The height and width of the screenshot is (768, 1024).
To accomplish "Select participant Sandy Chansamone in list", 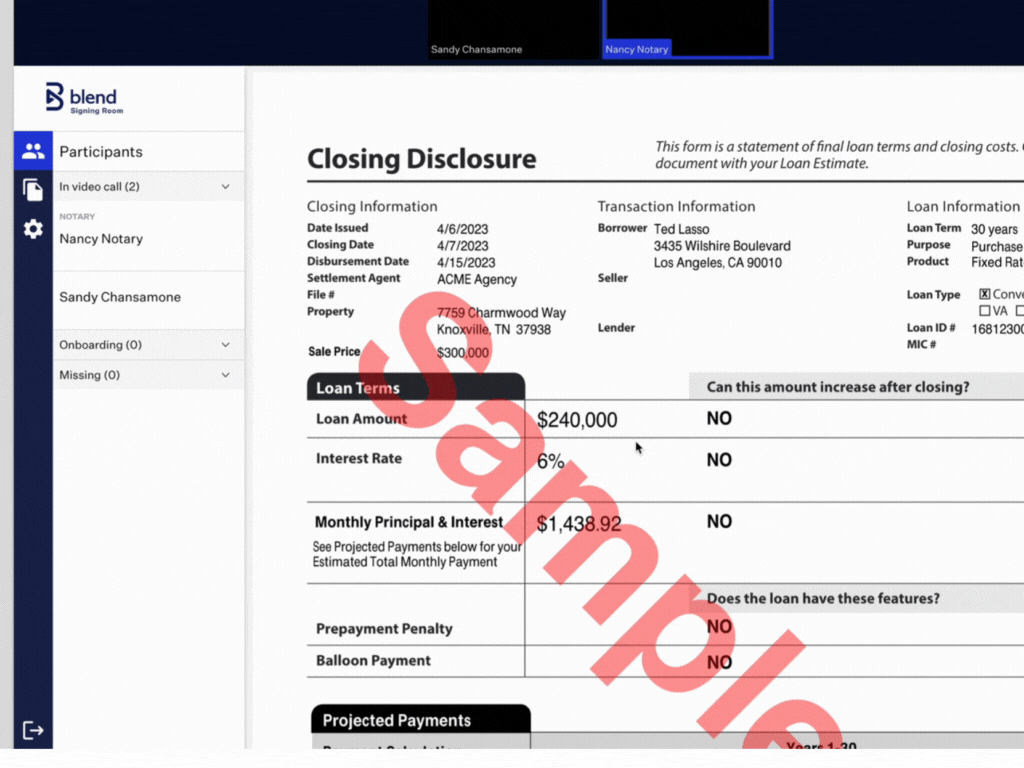I will point(120,297).
